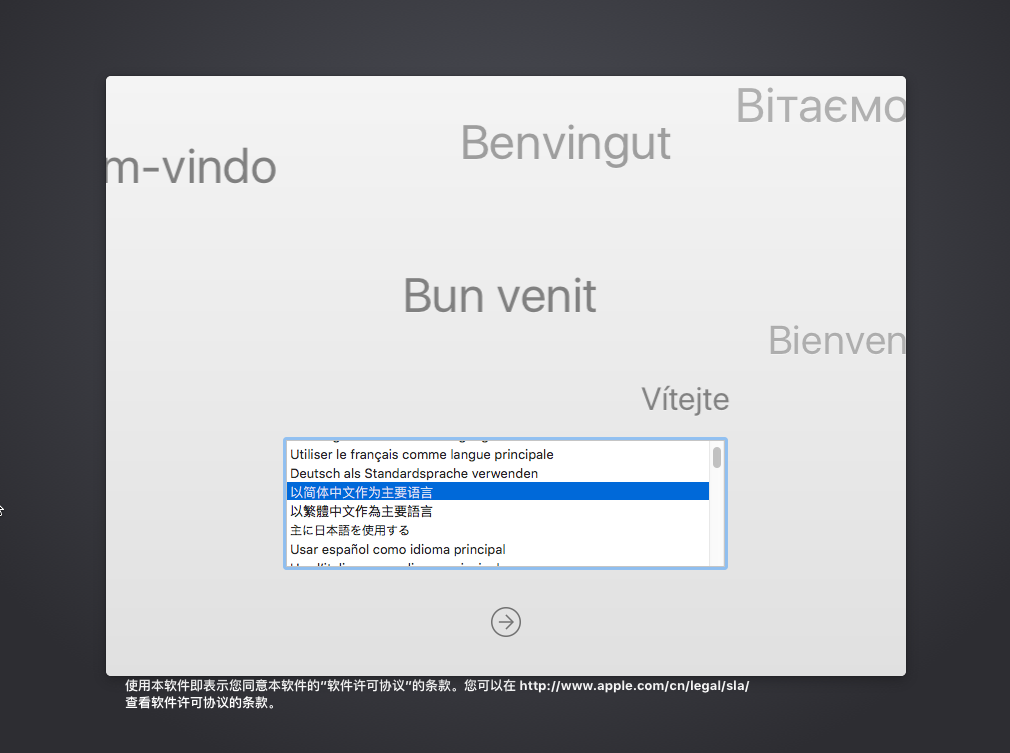
Task: Click the "Bun venit" greeting text
Action: click(x=499, y=295)
